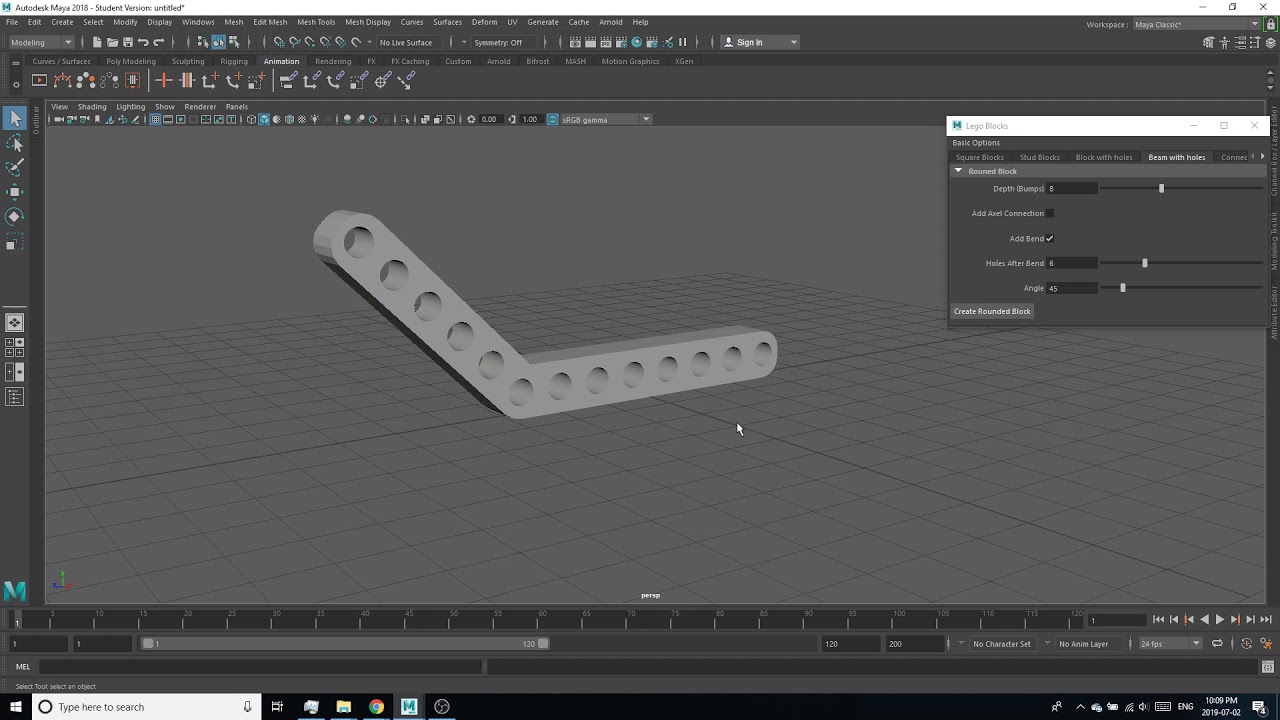Screen dimensions: 1280x720
Task: Create a new scene with the file icon
Action: point(97,42)
